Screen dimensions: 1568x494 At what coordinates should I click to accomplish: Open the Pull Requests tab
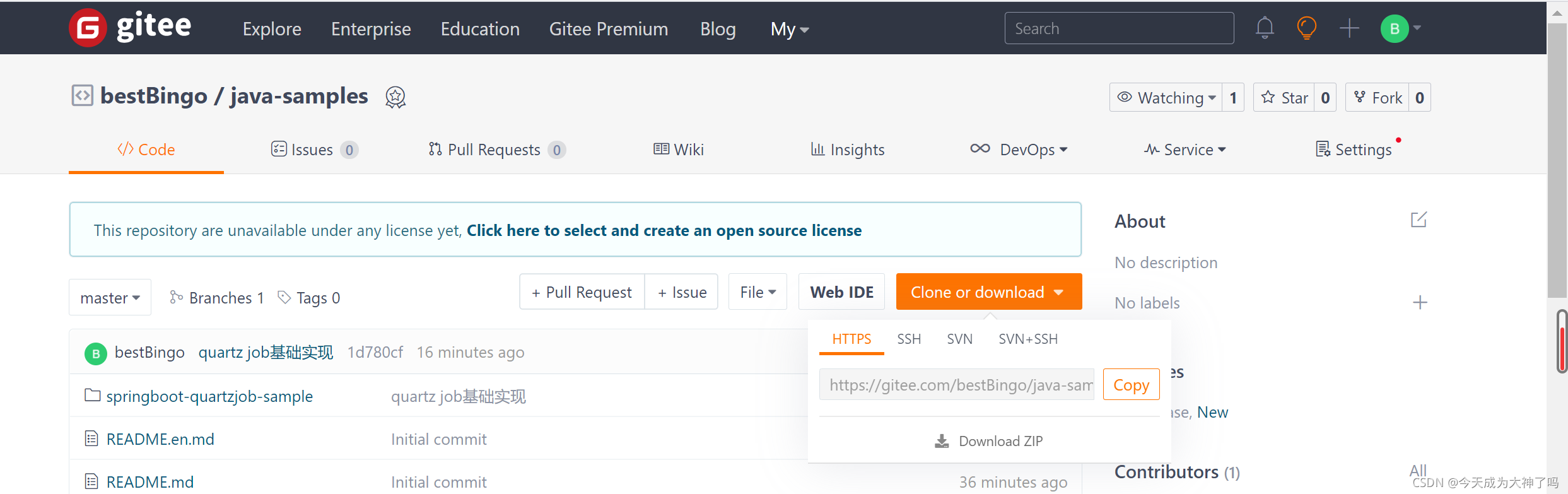497,150
